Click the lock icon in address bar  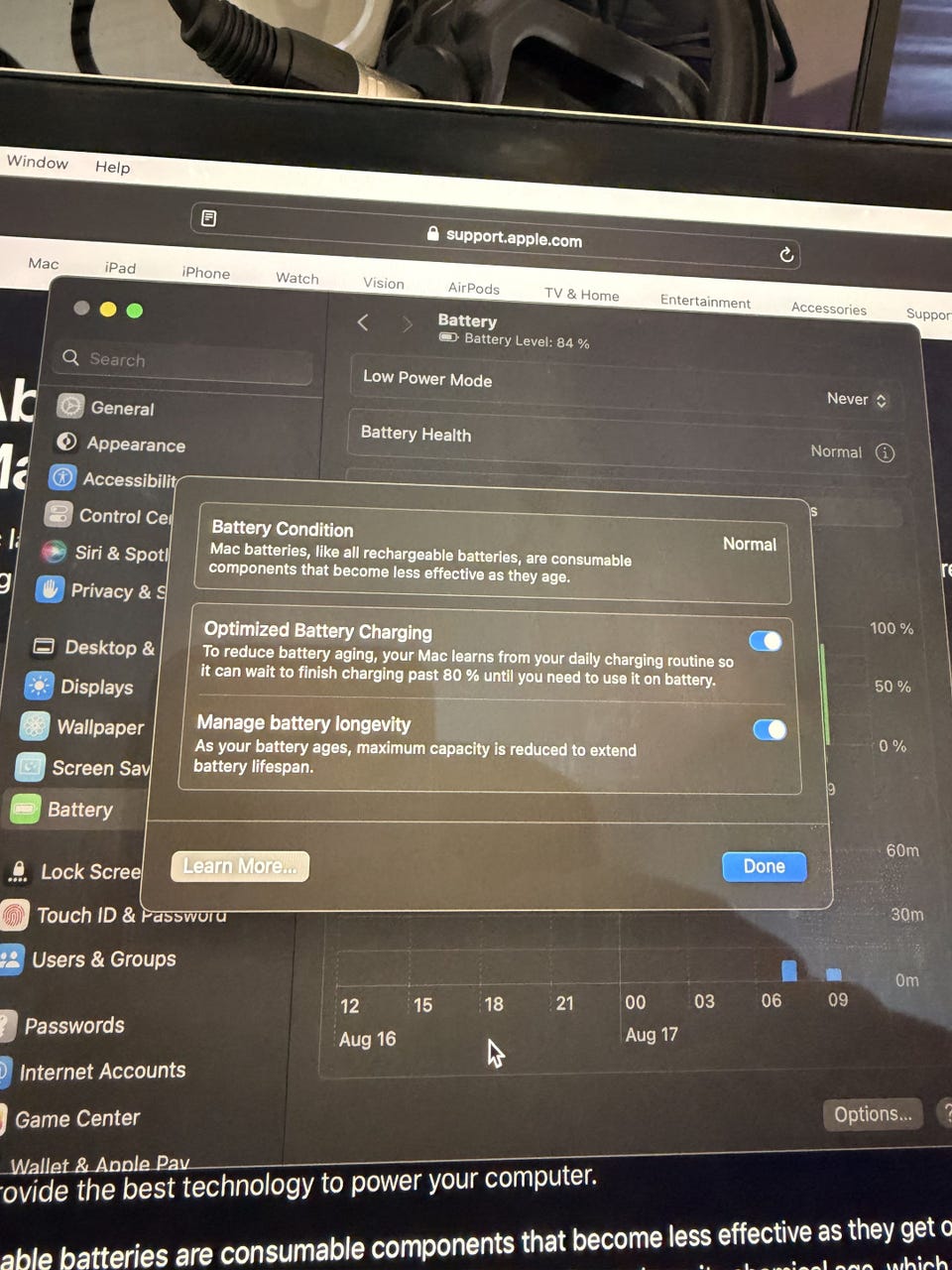pos(432,233)
